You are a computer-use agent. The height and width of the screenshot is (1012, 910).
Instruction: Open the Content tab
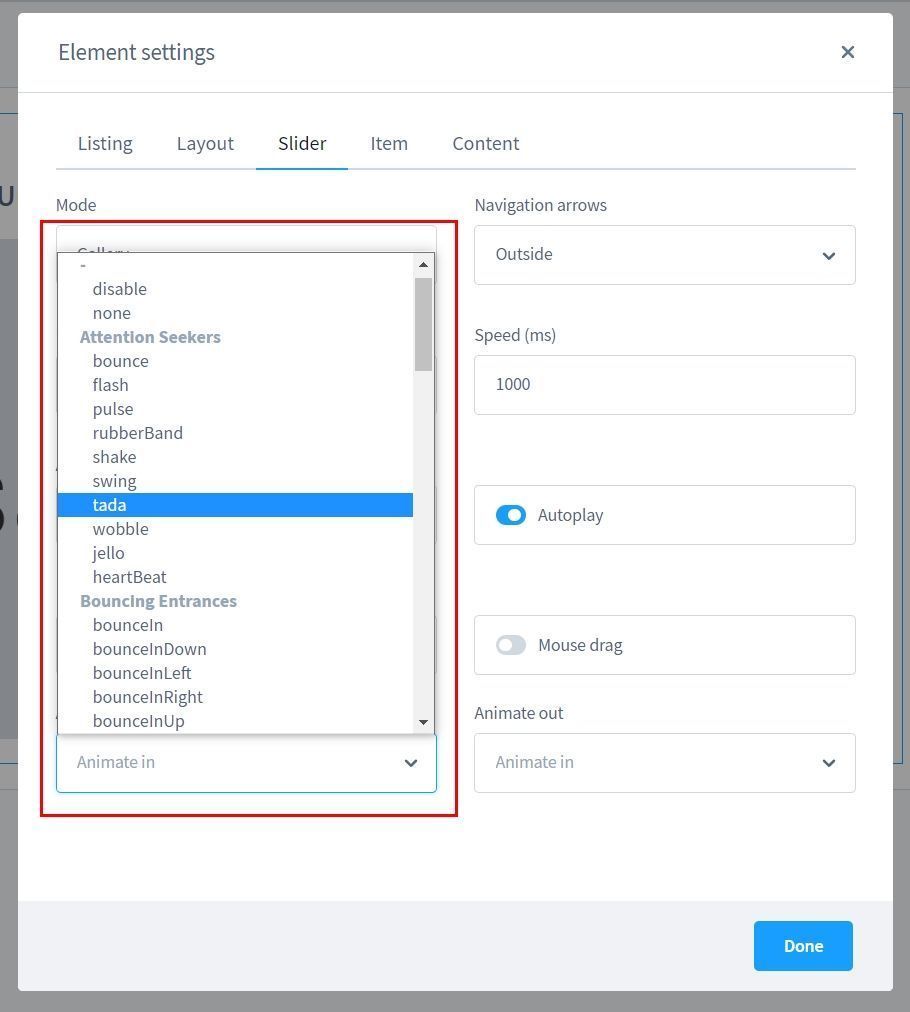(x=485, y=143)
